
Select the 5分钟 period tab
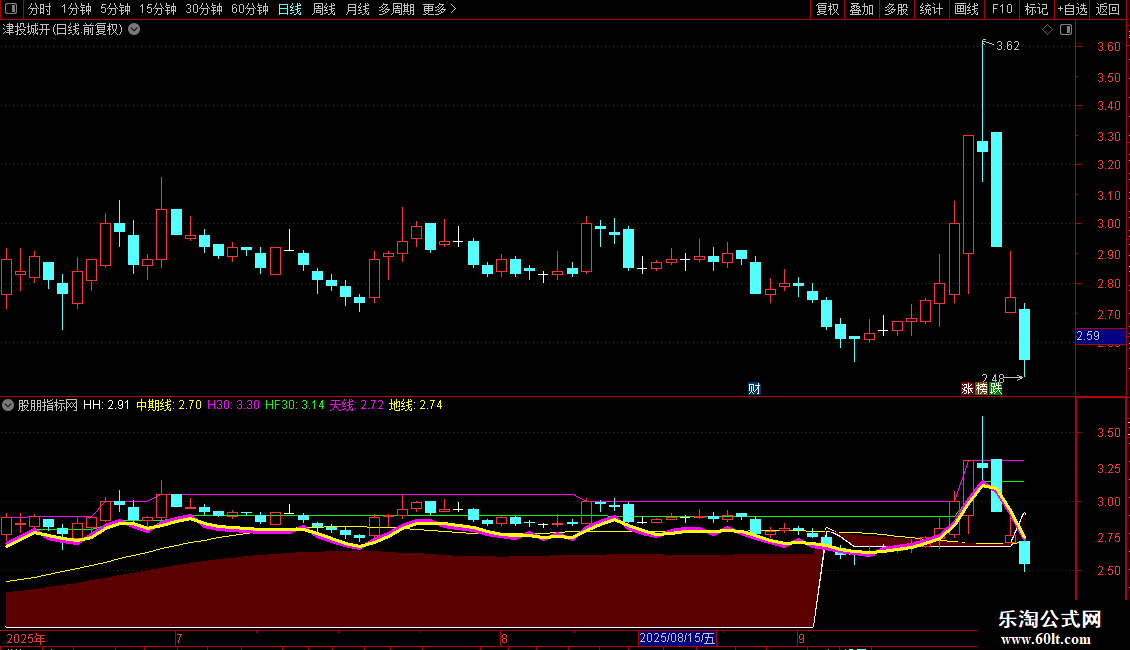[x=115, y=9]
